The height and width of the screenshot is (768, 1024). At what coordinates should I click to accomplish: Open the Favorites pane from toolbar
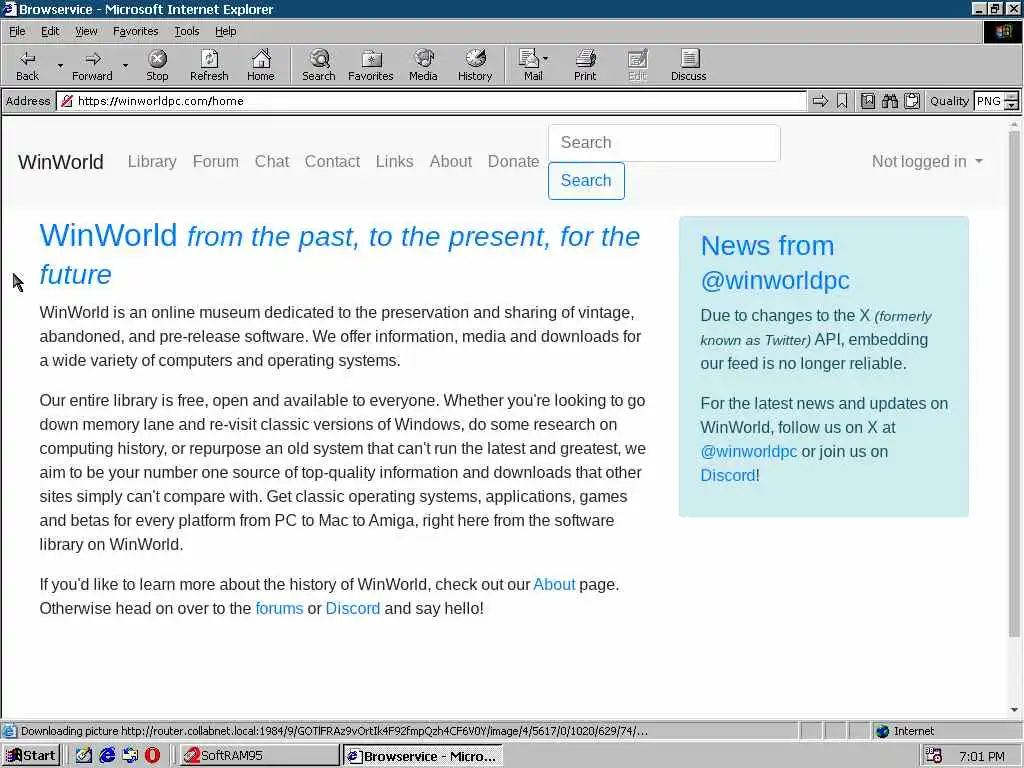[370, 65]
